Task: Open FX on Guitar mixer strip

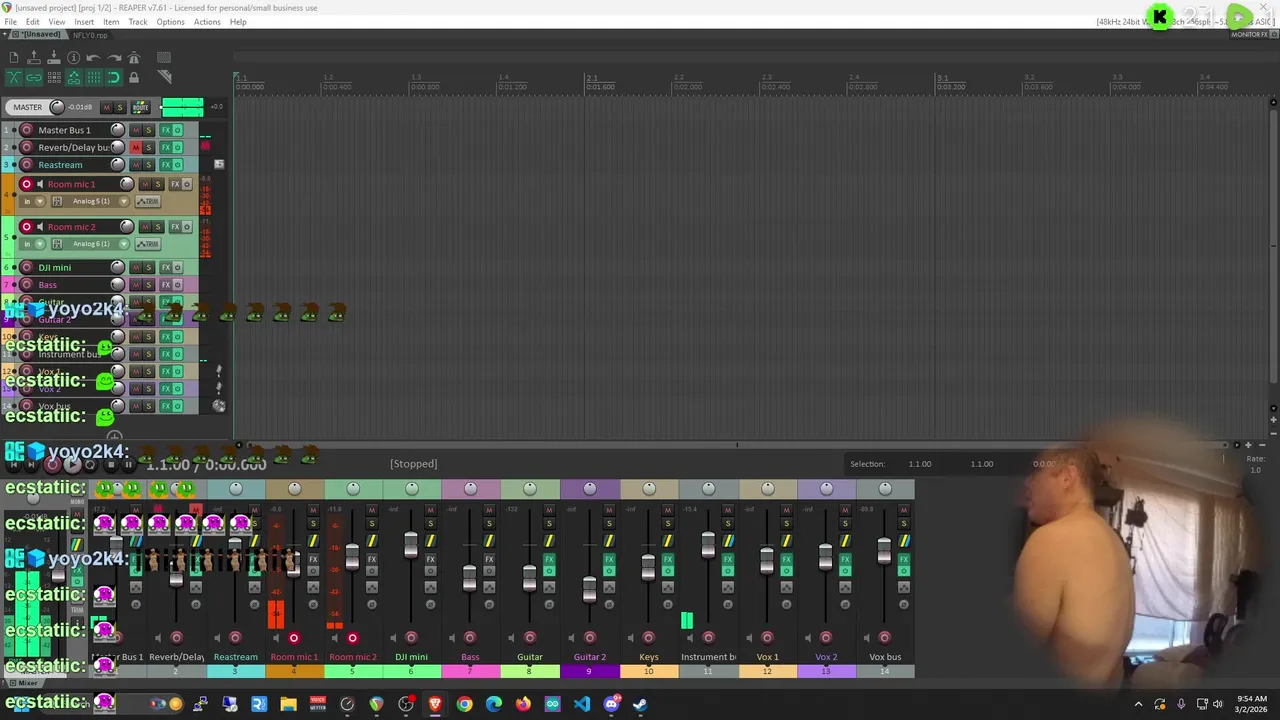Action: pos(548,560)
